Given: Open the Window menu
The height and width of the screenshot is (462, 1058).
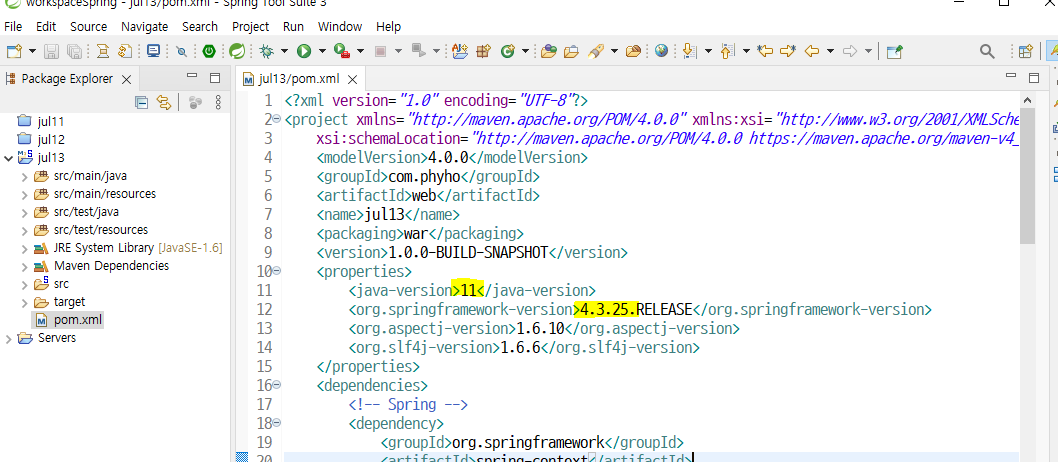Looking at the screenshot, I should click(340, 27).
